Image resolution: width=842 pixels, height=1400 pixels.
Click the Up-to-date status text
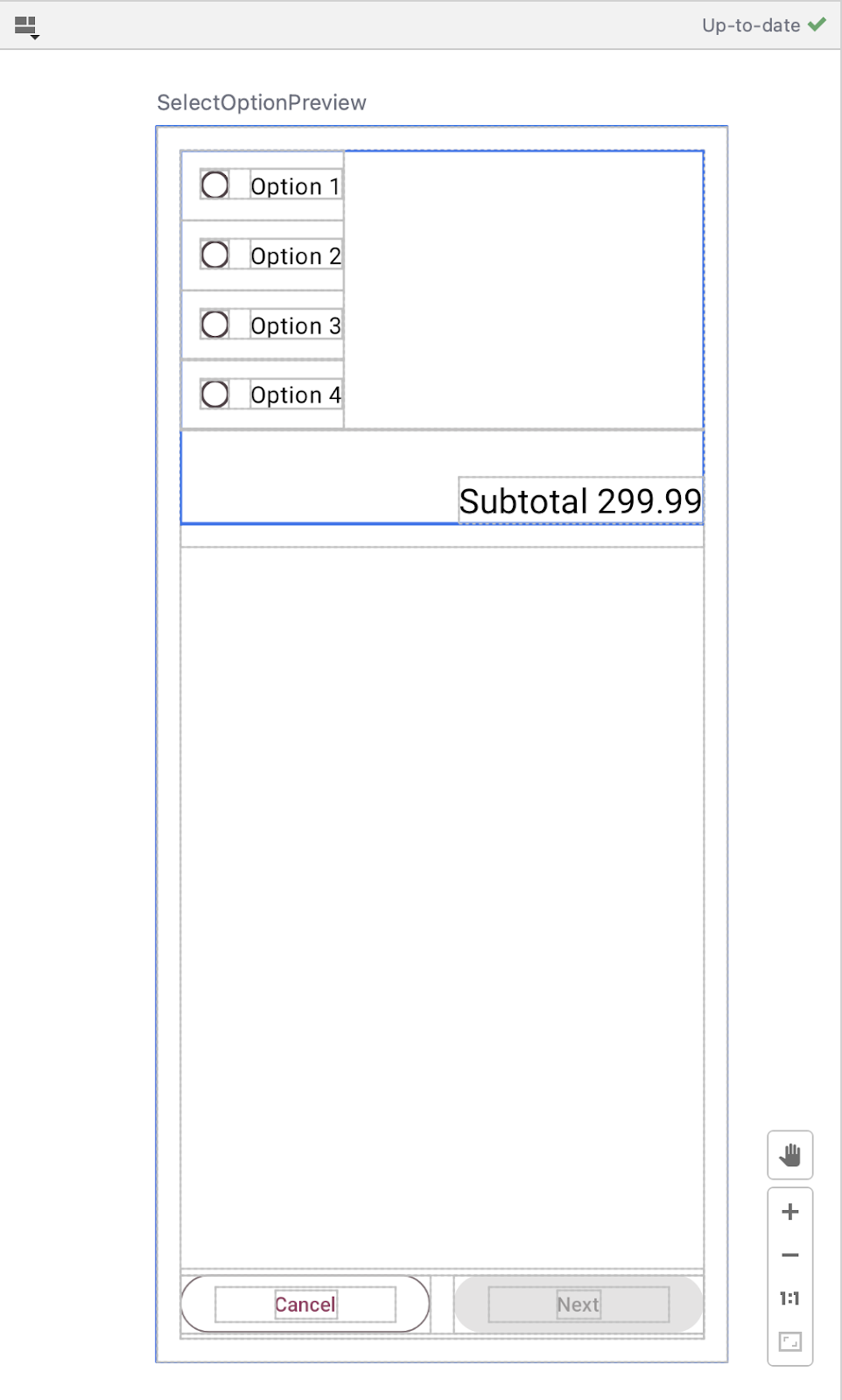pyautogui.click(x=750, y=25)
